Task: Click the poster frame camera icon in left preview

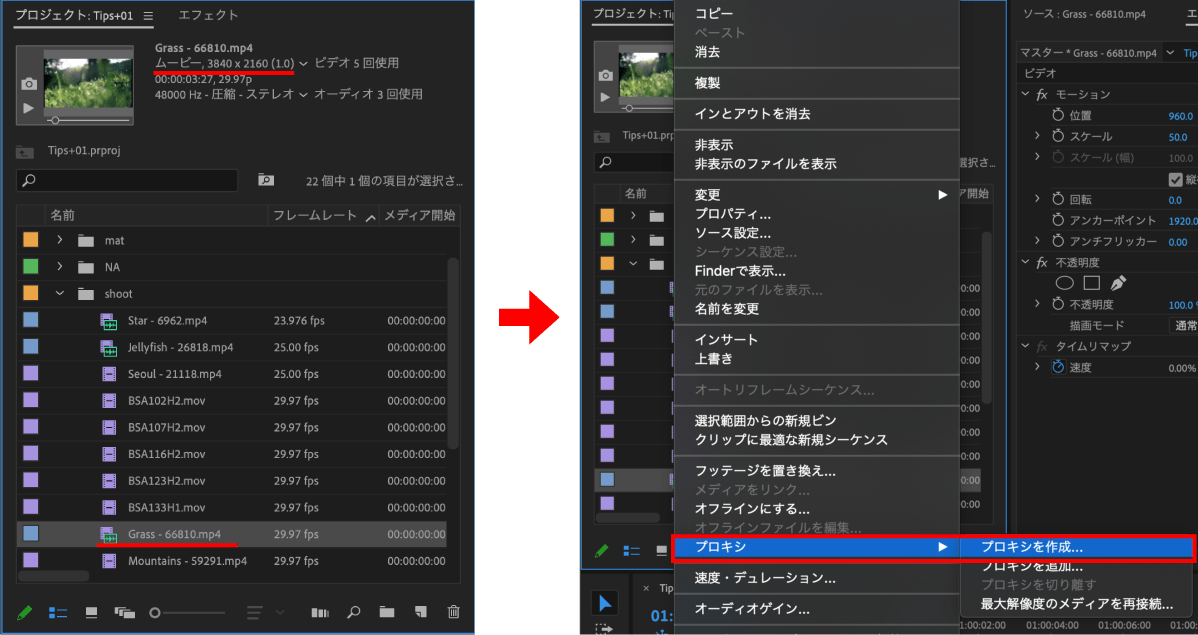Action: 28,83
